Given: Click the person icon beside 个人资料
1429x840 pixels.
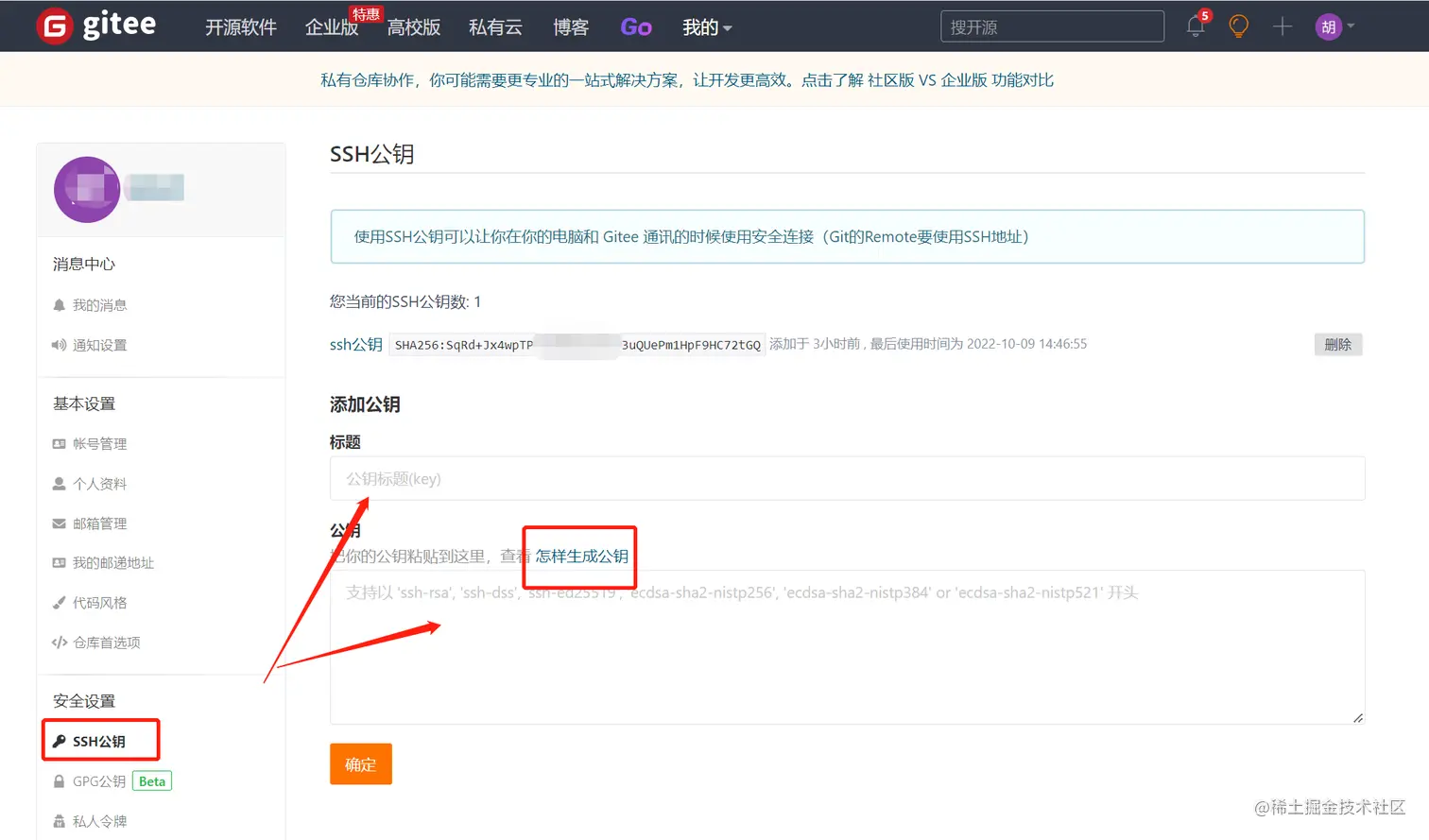Looking at the screenshot, I should [59, 484].
